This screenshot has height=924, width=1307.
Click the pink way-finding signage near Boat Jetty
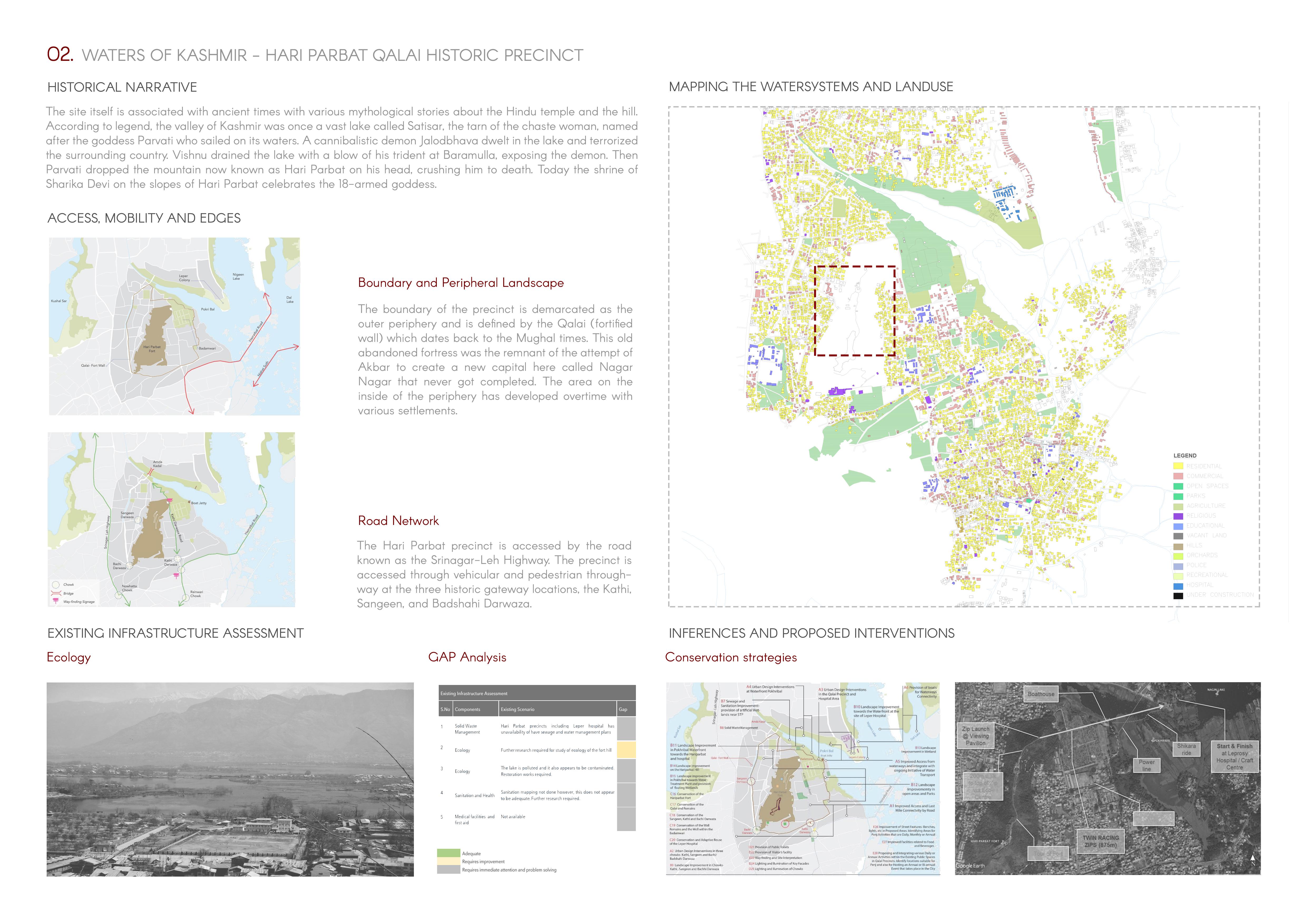170,500
